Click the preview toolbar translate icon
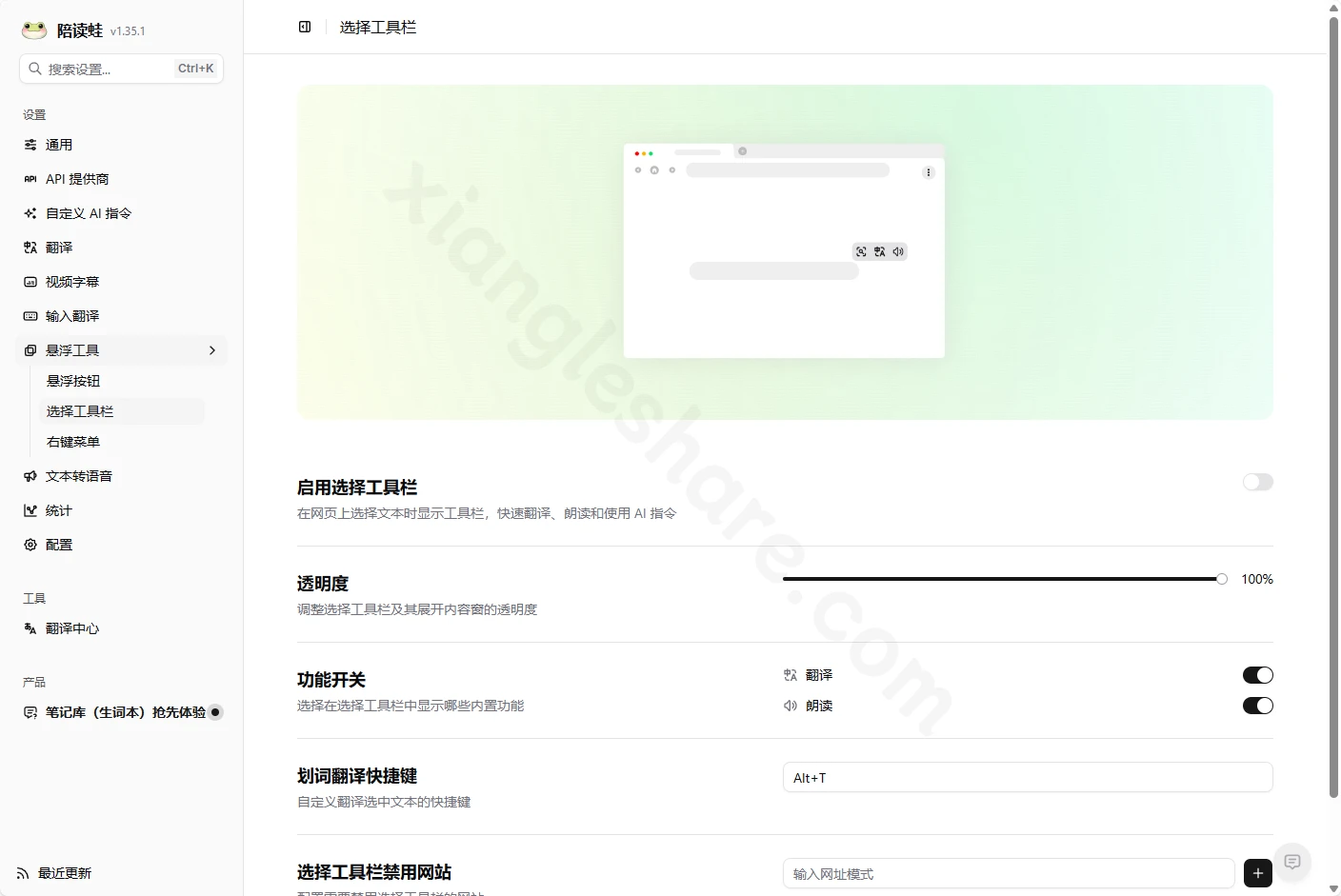Screen dimensions: 1341x896 (880, 251)
